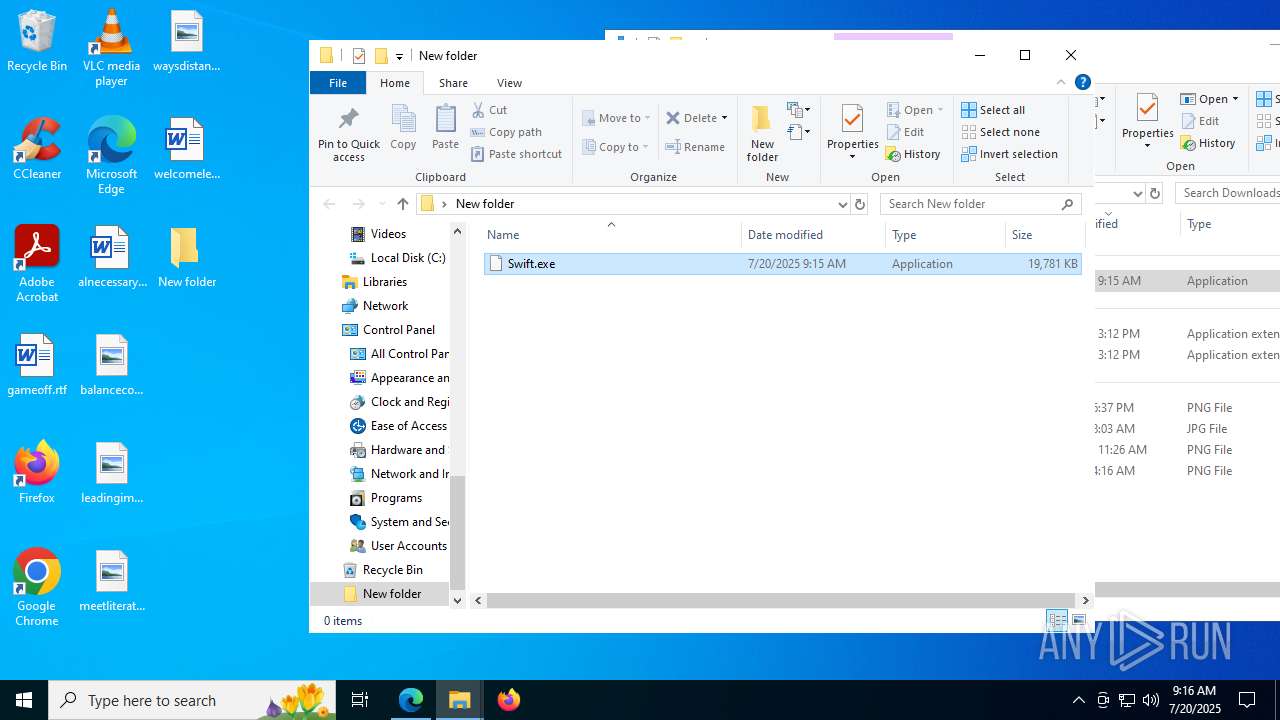Sort by the Name column header
Image resolution: width=1280 pixels, height=720 pixels.
click(613, 235)
